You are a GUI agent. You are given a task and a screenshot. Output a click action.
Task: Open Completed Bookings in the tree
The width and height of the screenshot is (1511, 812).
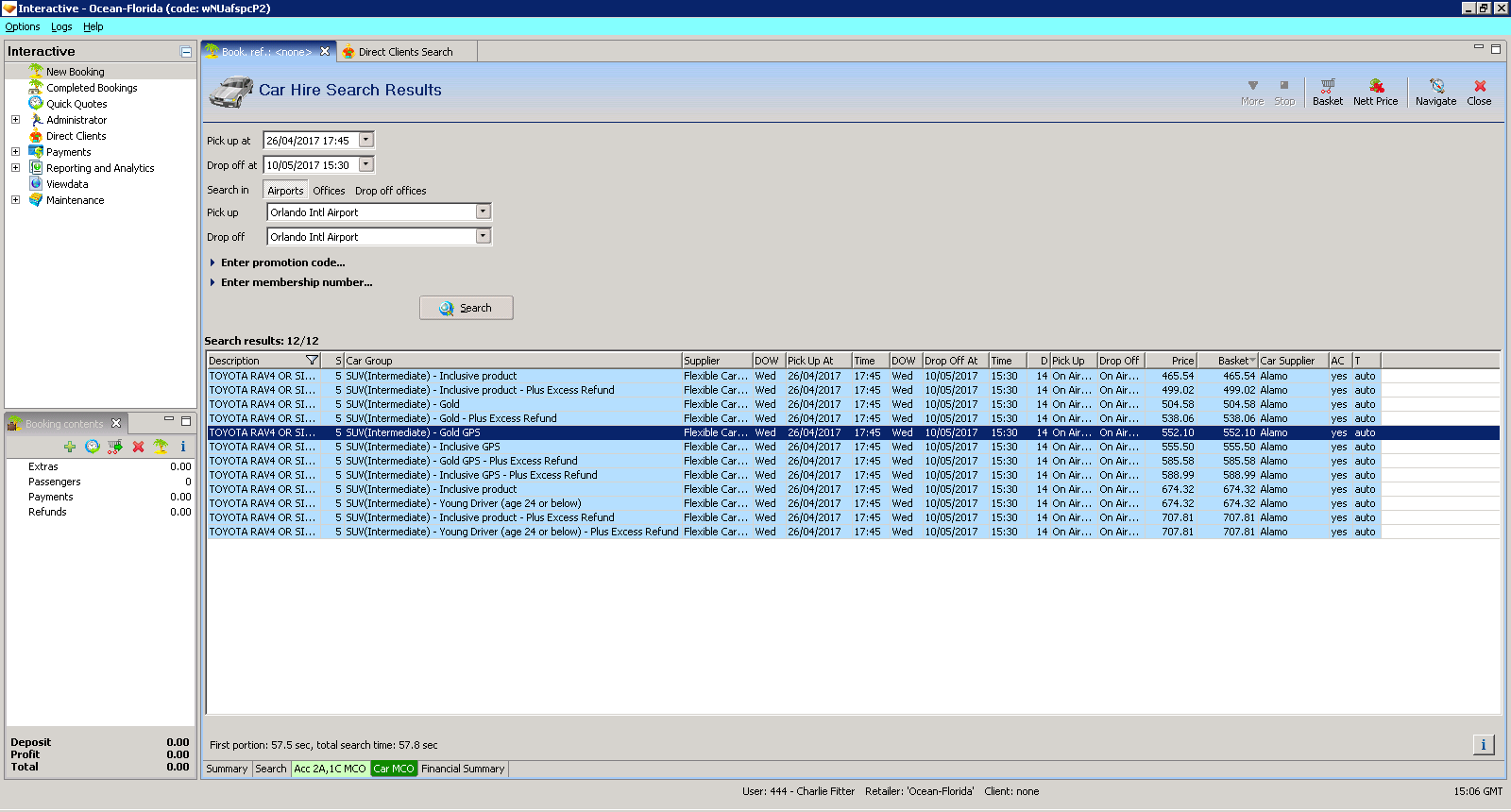(x=92, y=88)
